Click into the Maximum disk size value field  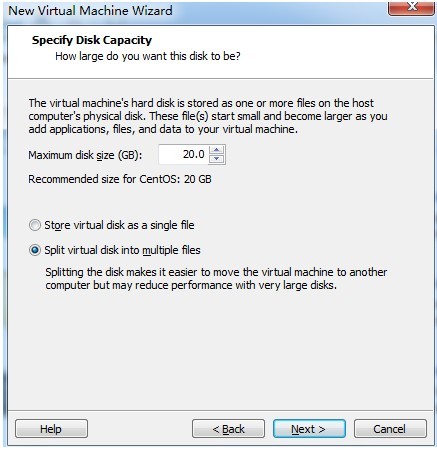pos(184,154)
